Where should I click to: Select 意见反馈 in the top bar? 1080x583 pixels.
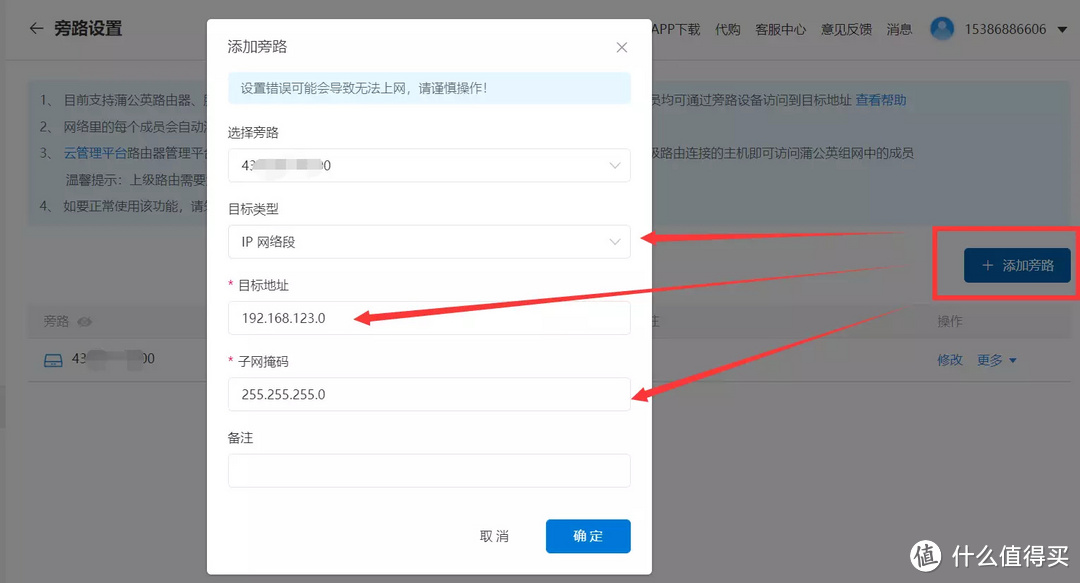point(846,29)
